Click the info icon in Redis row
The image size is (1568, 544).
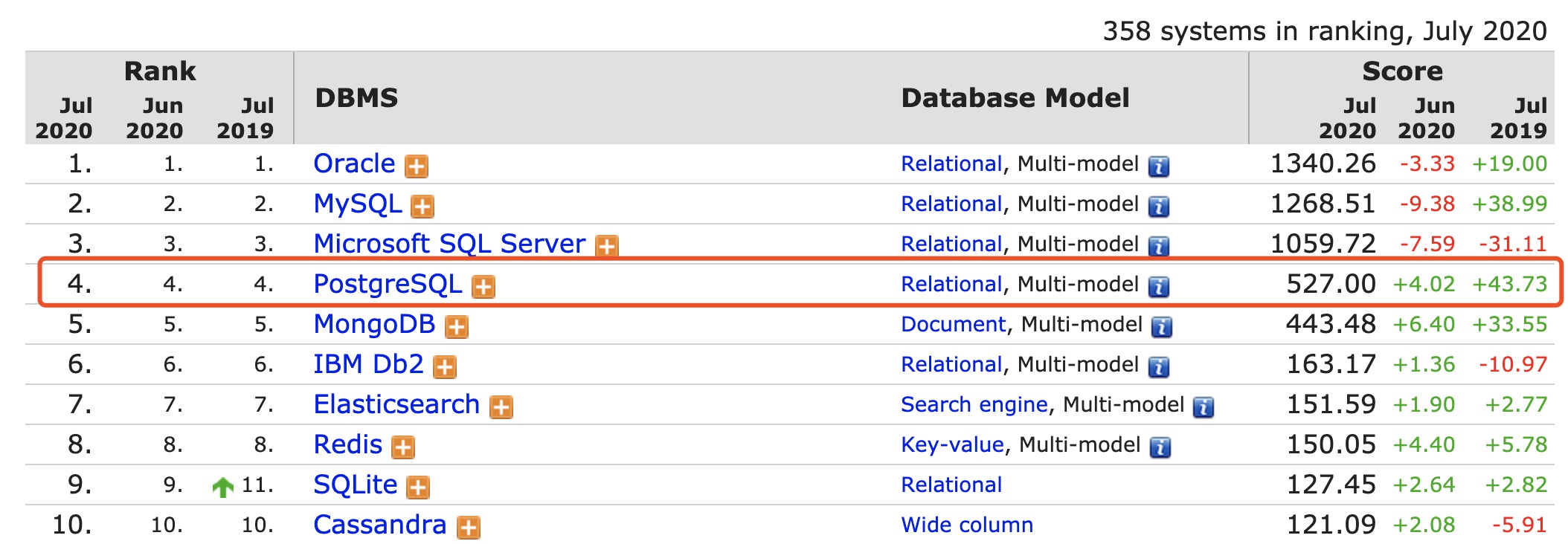[x=1160, y=447]
